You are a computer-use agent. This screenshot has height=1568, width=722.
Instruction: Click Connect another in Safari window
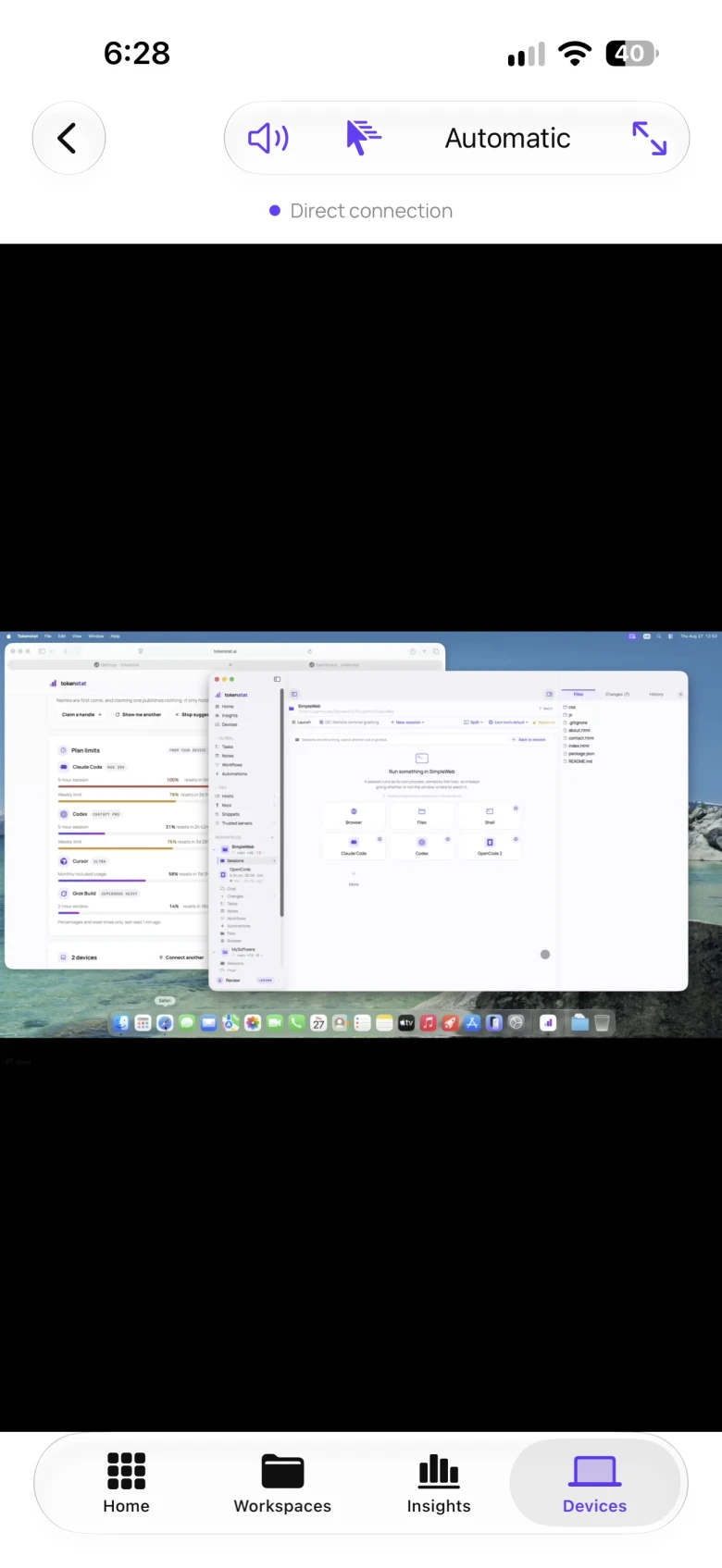pyautogui.click(x=181, y=957)
